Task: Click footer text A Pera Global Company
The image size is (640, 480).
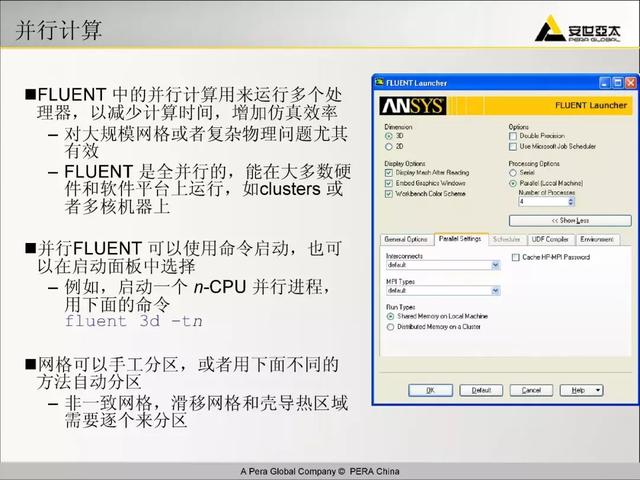Action: click(287, 471)
